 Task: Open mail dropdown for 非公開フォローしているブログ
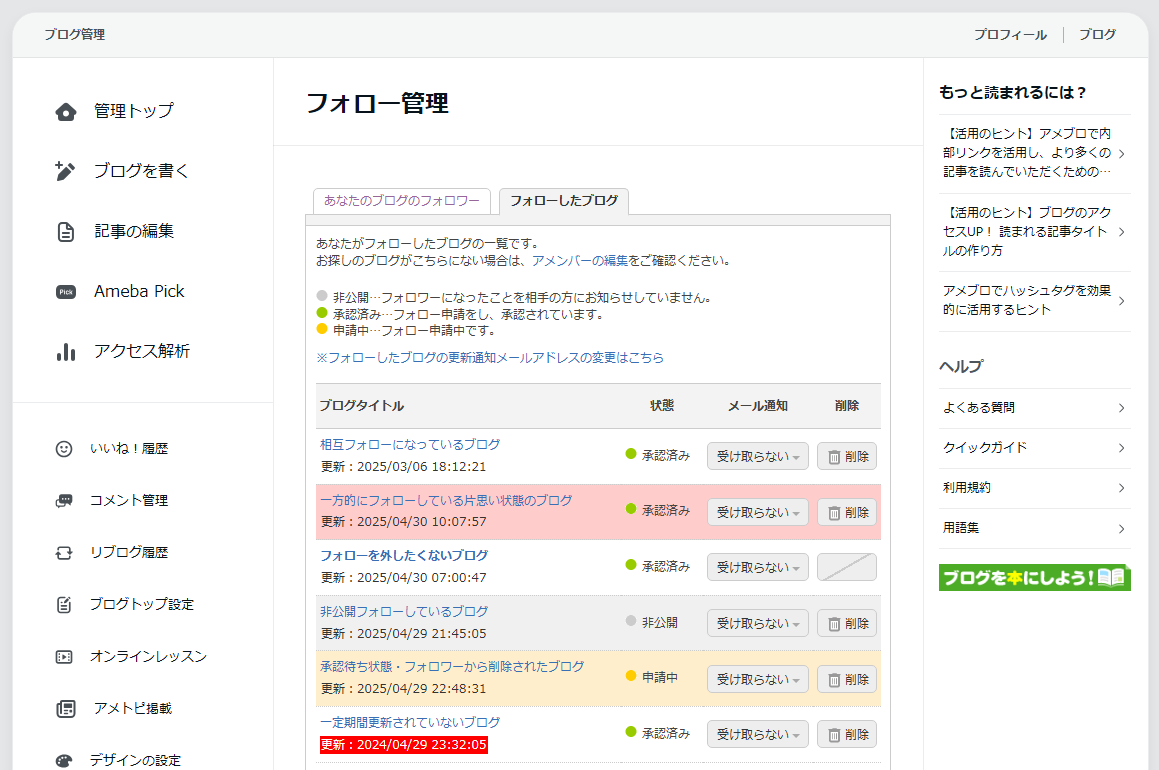tap(758, 624)
